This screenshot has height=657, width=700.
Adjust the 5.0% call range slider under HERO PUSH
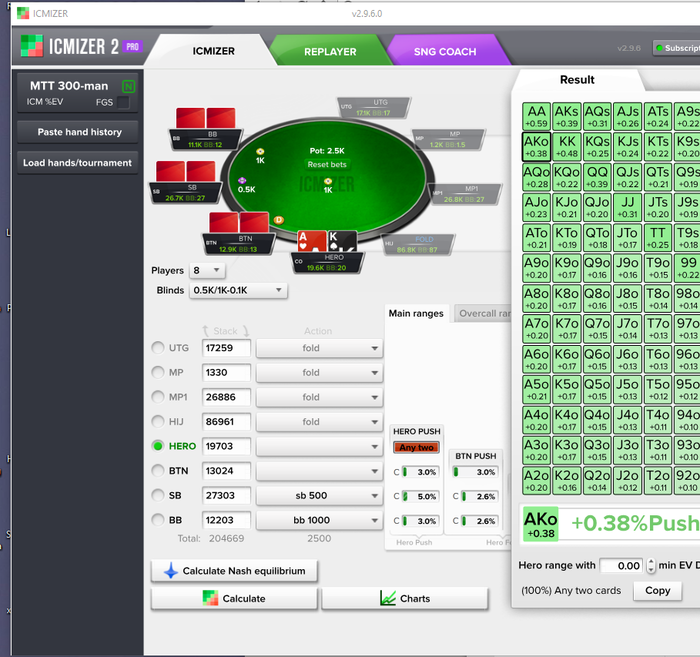click(x=420, y=496)
